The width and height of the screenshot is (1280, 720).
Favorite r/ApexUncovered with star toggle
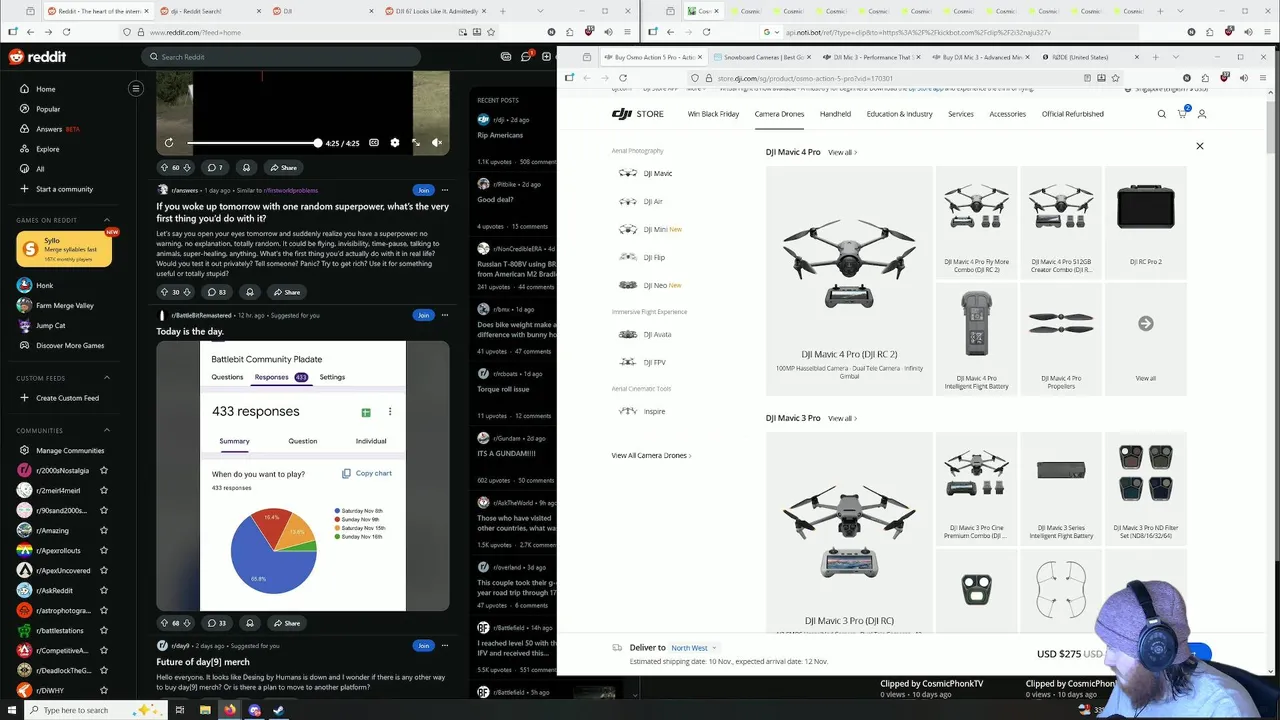104,570
